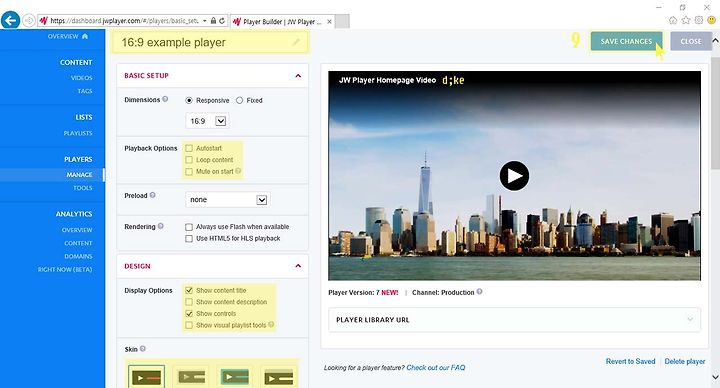Open the browser Tools gear icon

point(699,20)
